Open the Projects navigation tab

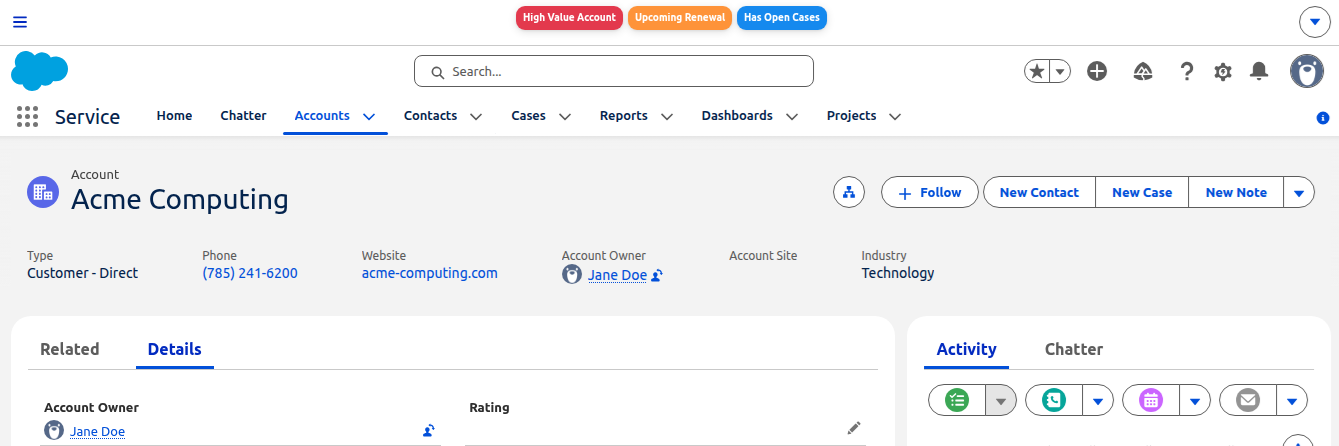tap(852, 116)
